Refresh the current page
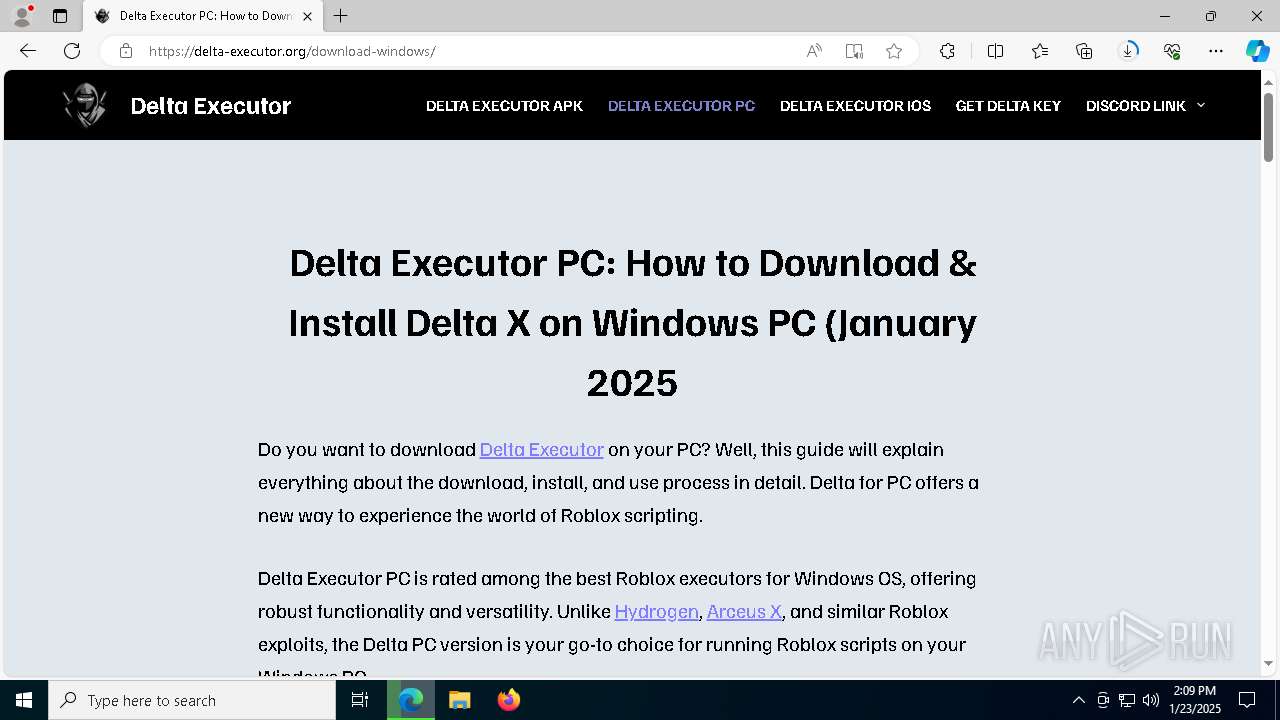1280x720 pixels. click(x=72, y=51)
